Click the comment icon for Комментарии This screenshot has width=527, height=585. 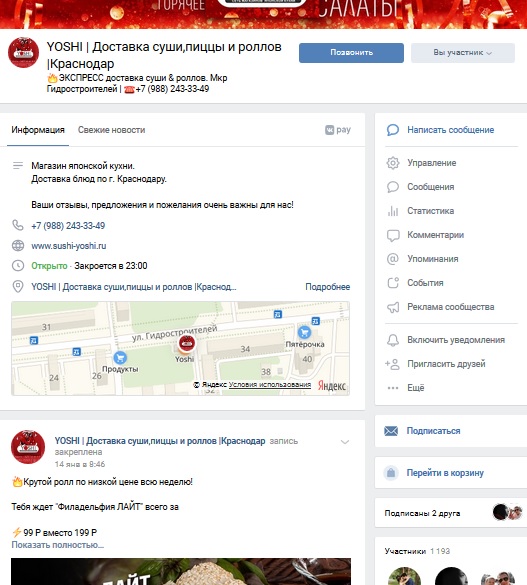click(393, 235)
